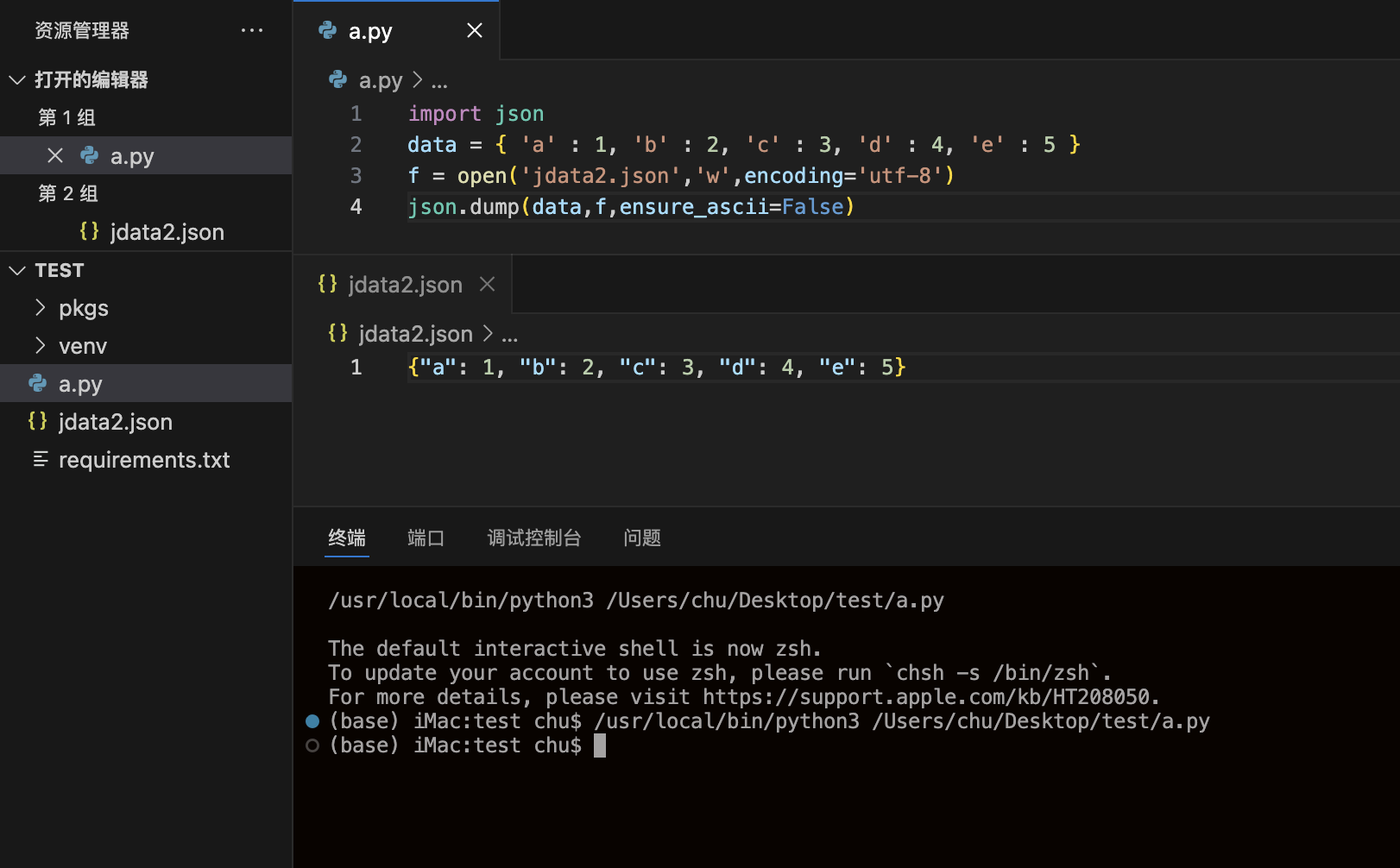Switch to the 调试控制台 panel
The image size is (1400, 868).
pos(533,538)
